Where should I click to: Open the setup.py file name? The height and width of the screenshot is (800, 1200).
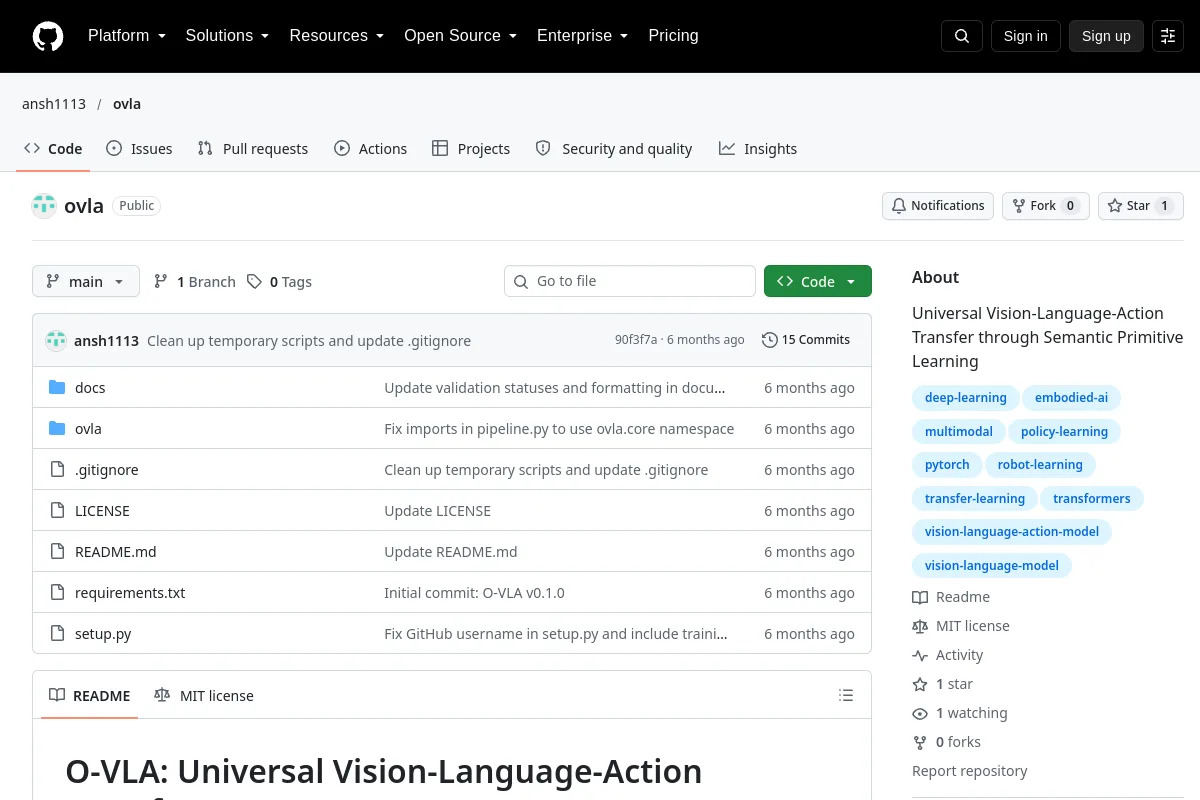tap(103, 634)
